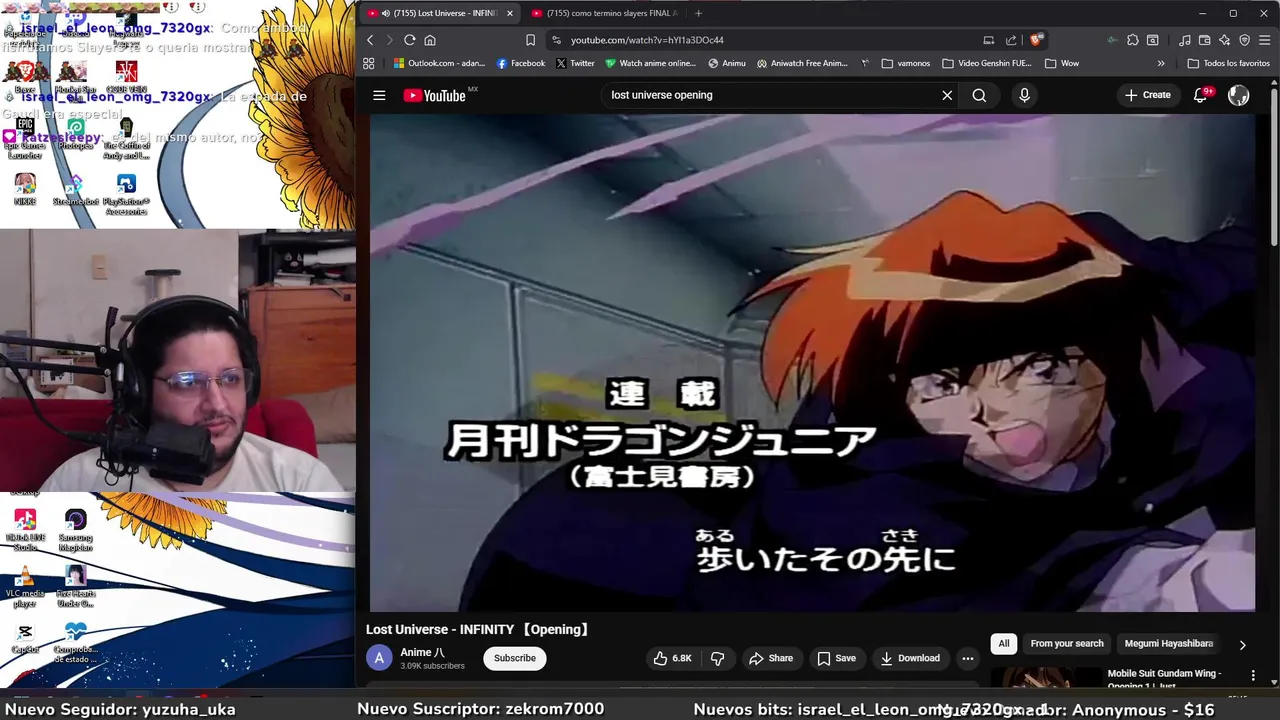Clear the YouTube search box text
Image resolution: width=1280 pixels, height=720 pixels.
[947, 95]
